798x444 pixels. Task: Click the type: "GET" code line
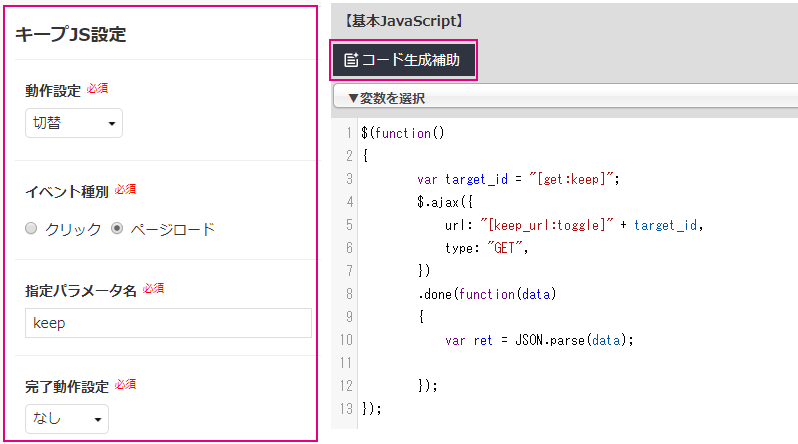point(487,248)
